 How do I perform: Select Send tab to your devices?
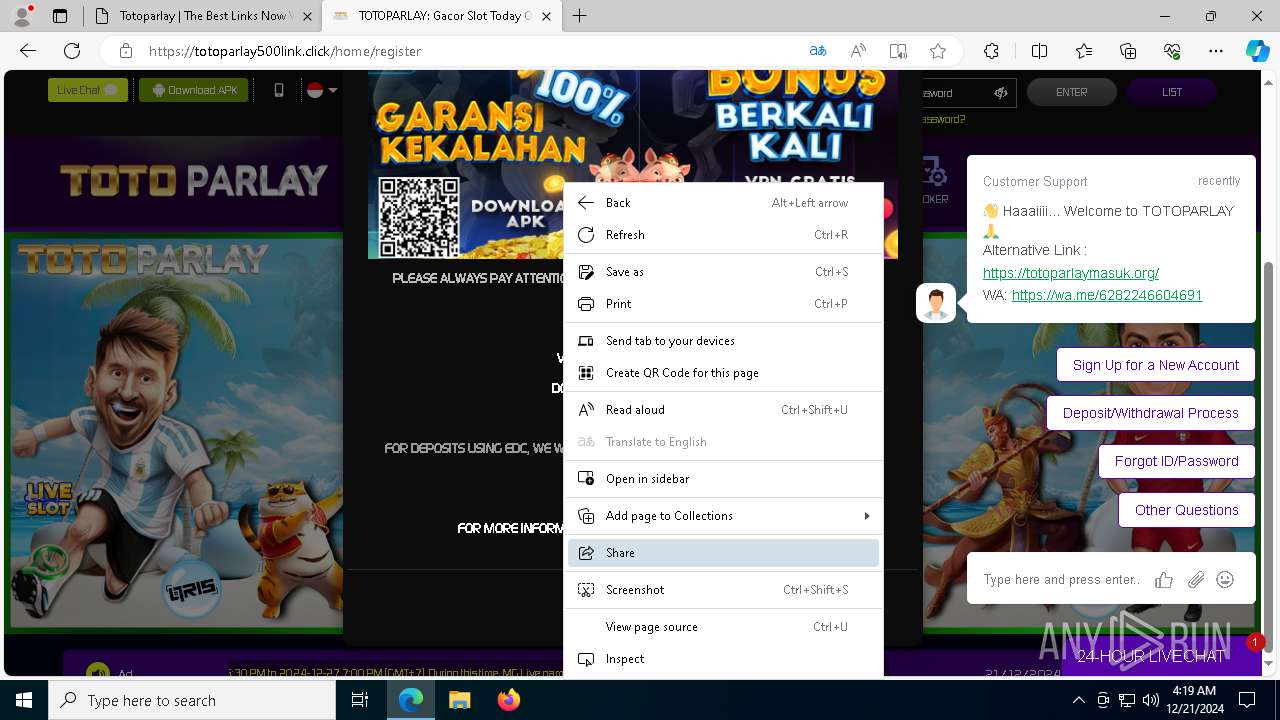723,341
